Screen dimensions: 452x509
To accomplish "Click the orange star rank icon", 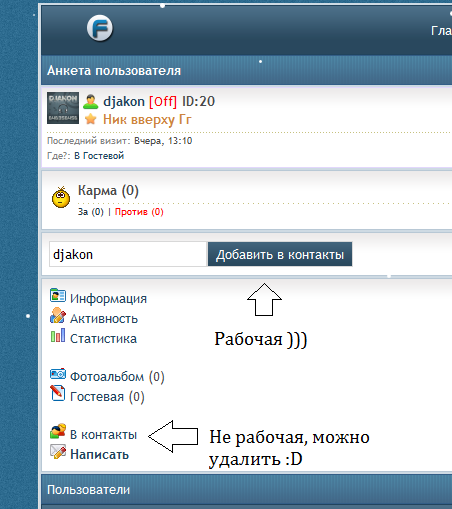I will tap(91, 119).
